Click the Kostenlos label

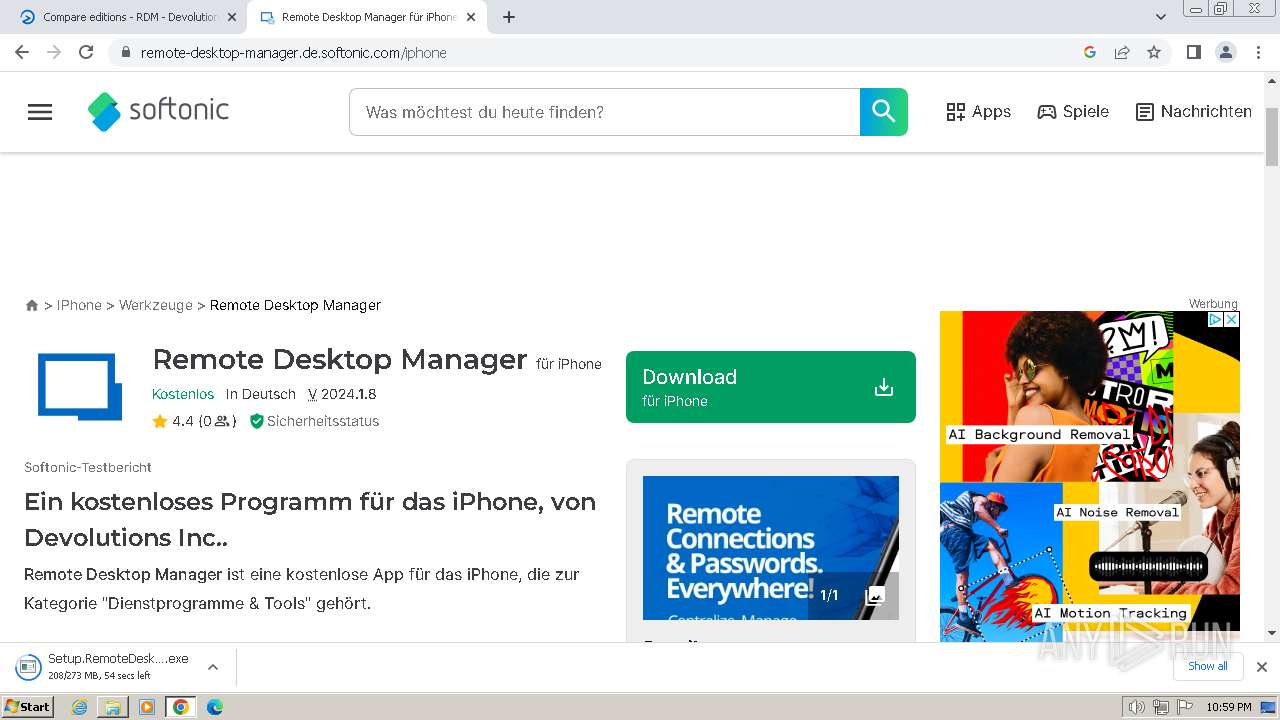coord(183,394)
